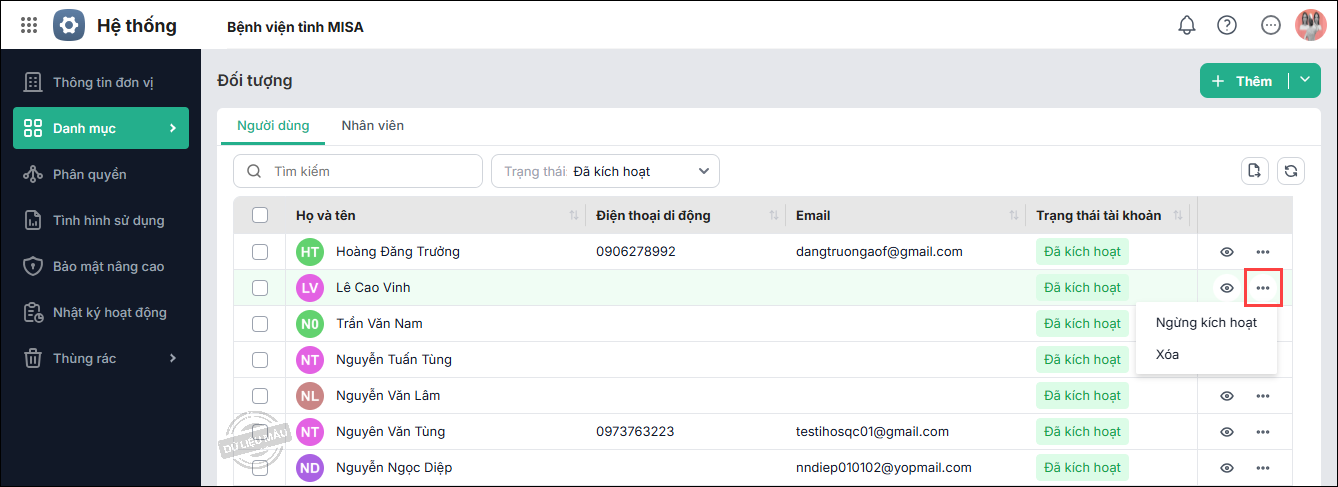Open more options for Lê Cao Vinh
Image resolution: width=1338 pixels, height=487 pixels.
pyautogui.click(x=1263, y=288)
